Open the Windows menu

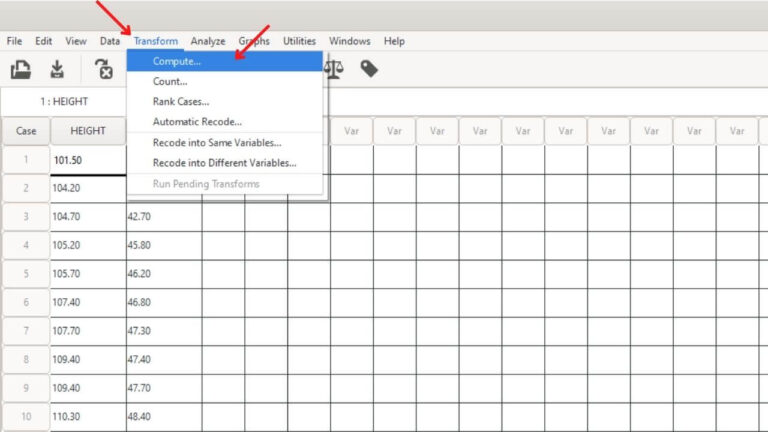pyautogui.click(x=350, y=41)
